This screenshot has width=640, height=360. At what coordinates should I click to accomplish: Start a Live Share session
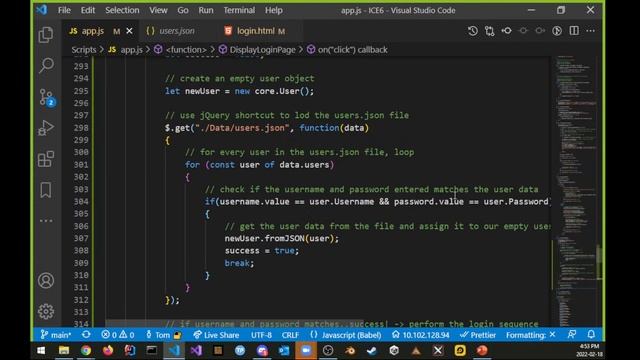coord(216,335)
